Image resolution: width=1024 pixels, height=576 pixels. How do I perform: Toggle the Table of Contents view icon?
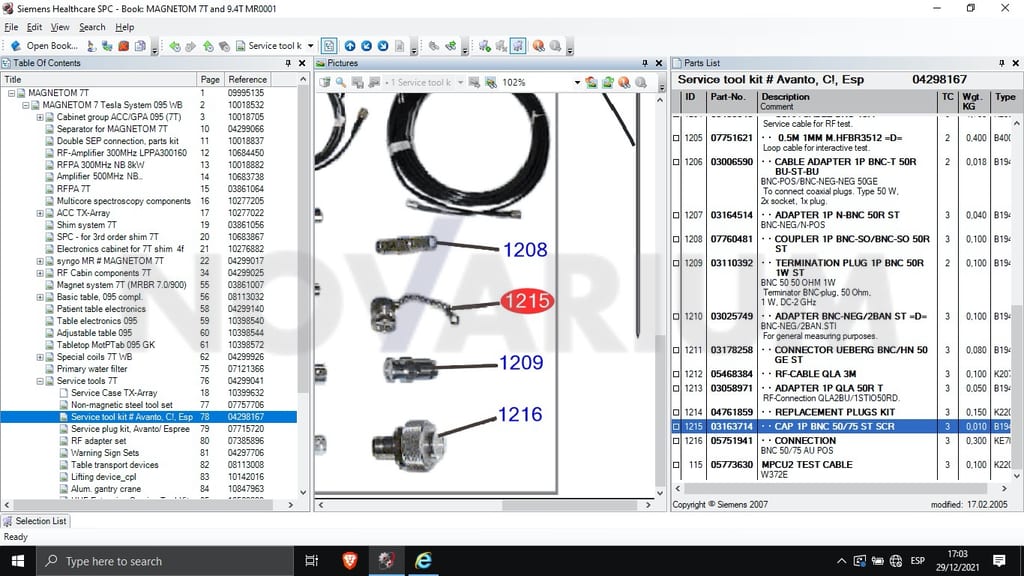point(329,46)
